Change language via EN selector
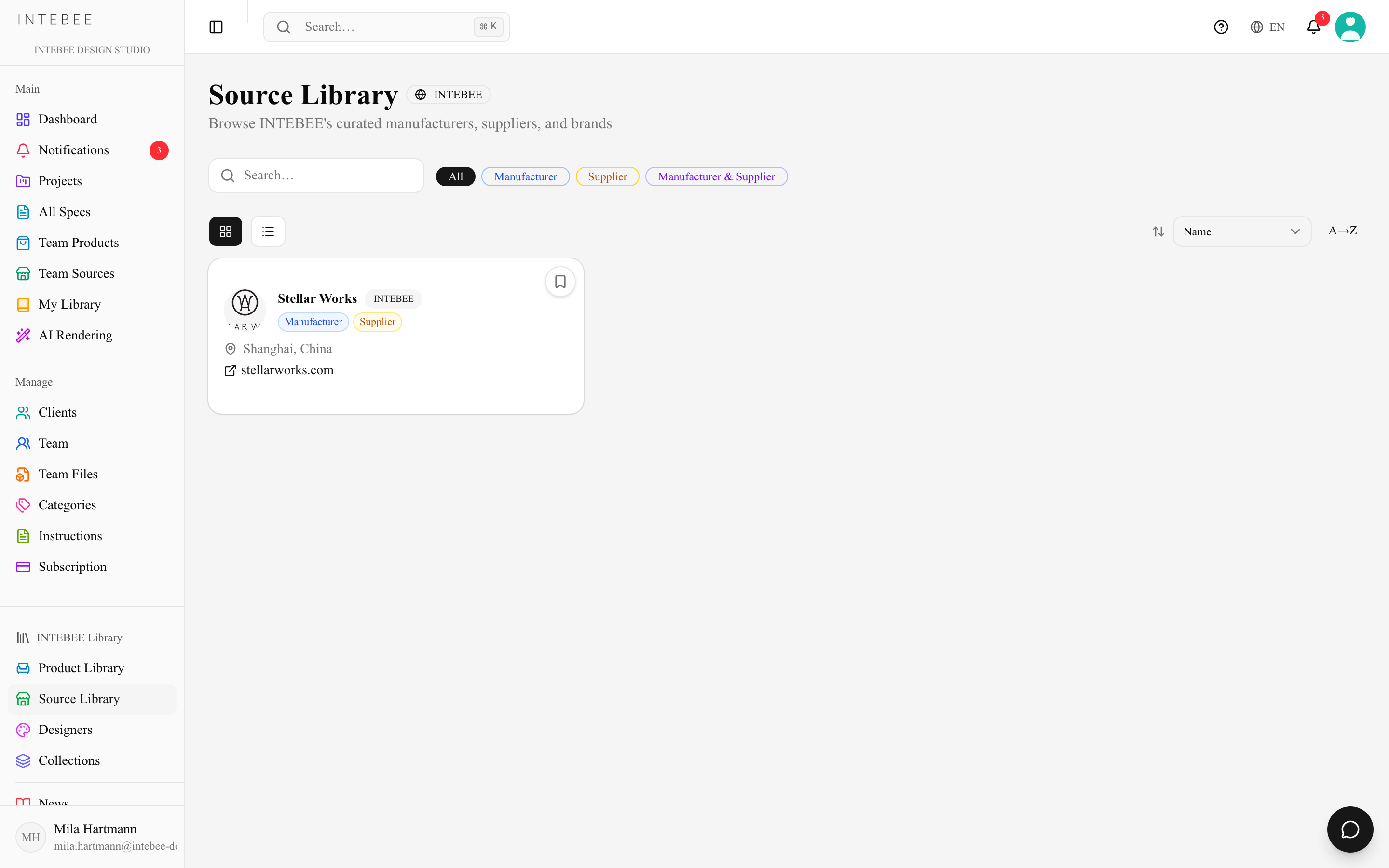The height and width of the screenshot is (868, 1389). pyautogui.click(x=1267, y=27)
